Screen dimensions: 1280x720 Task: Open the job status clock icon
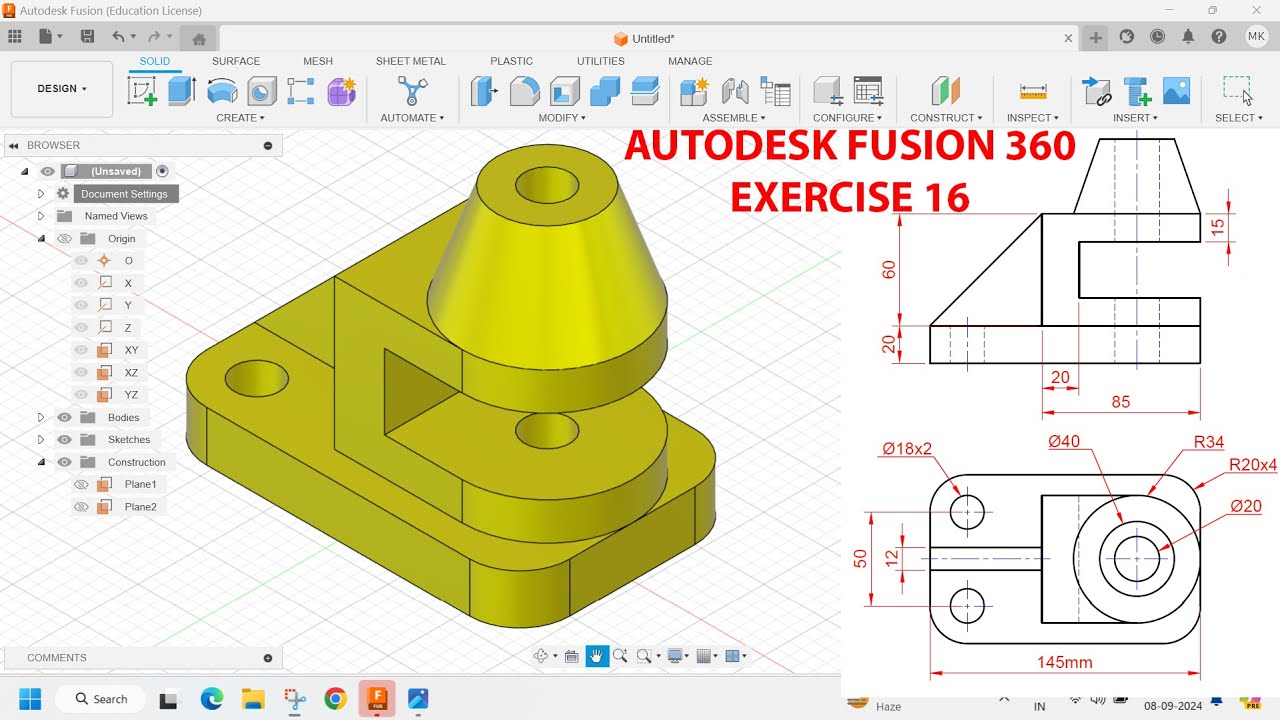(1158, 37)
